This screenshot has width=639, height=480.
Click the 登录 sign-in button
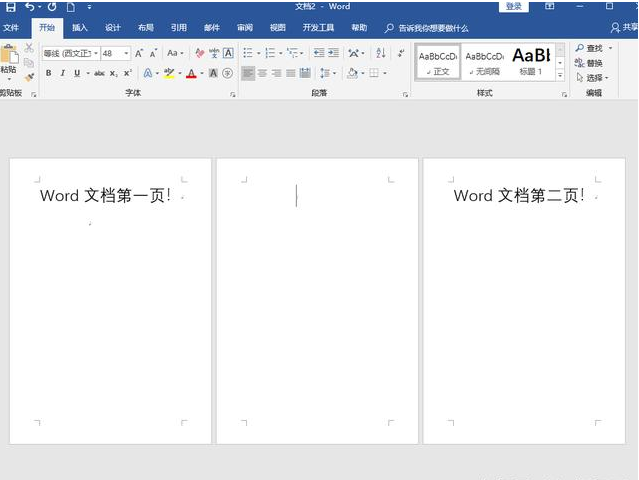pyautogui.click(x=513, y=7)
